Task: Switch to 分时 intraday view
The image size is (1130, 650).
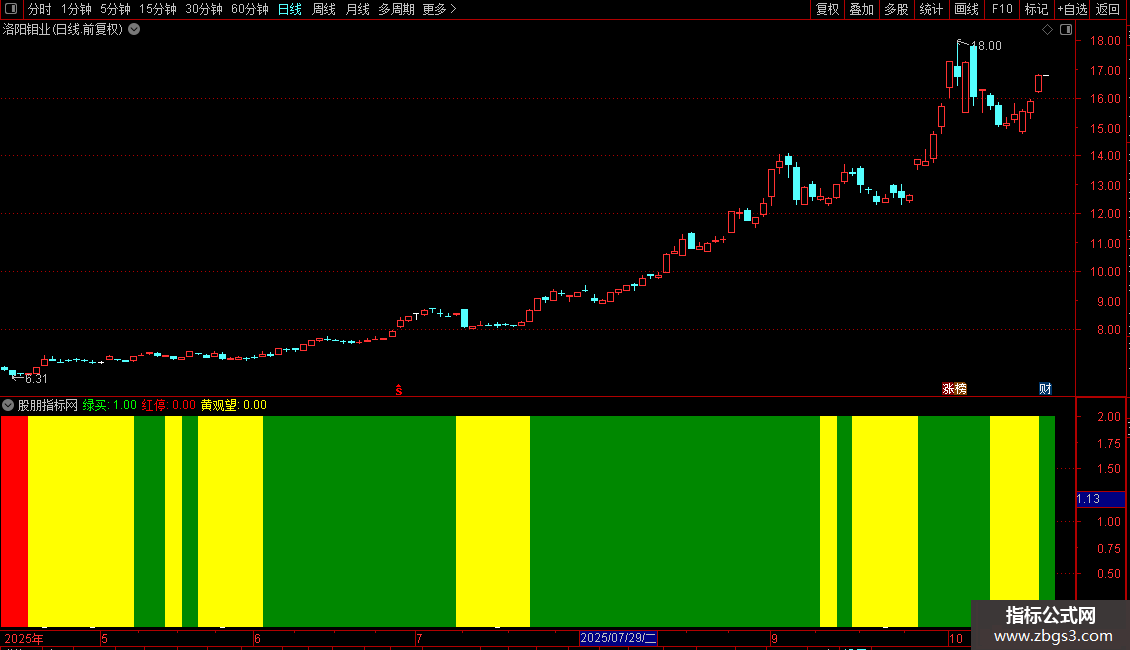Action: (x=40, y=9)
